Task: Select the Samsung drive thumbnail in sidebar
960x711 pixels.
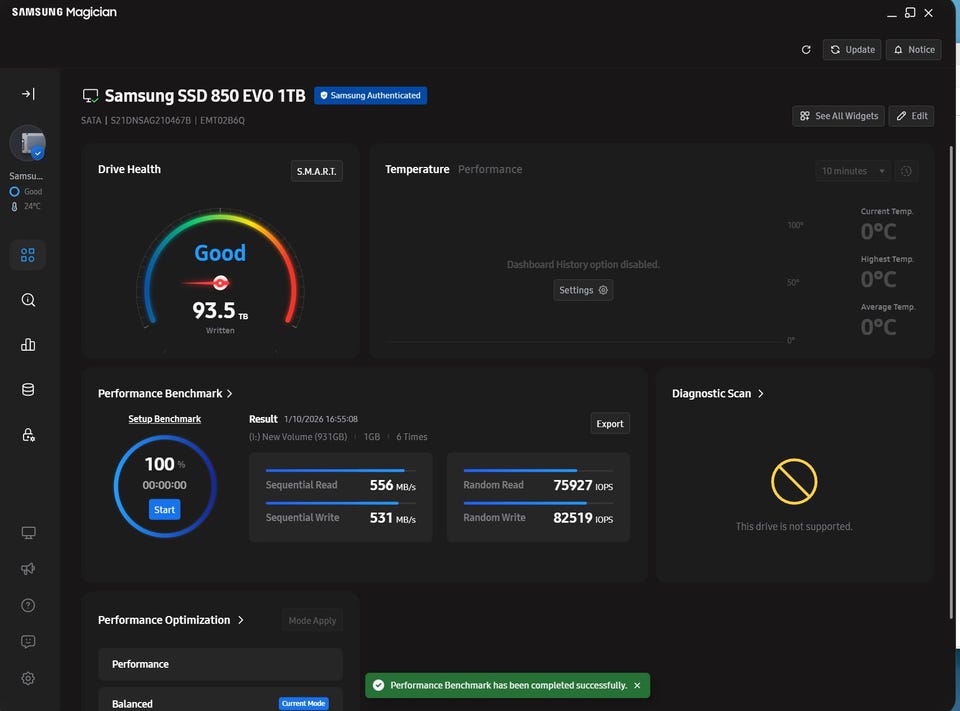Action: point(27,145)
